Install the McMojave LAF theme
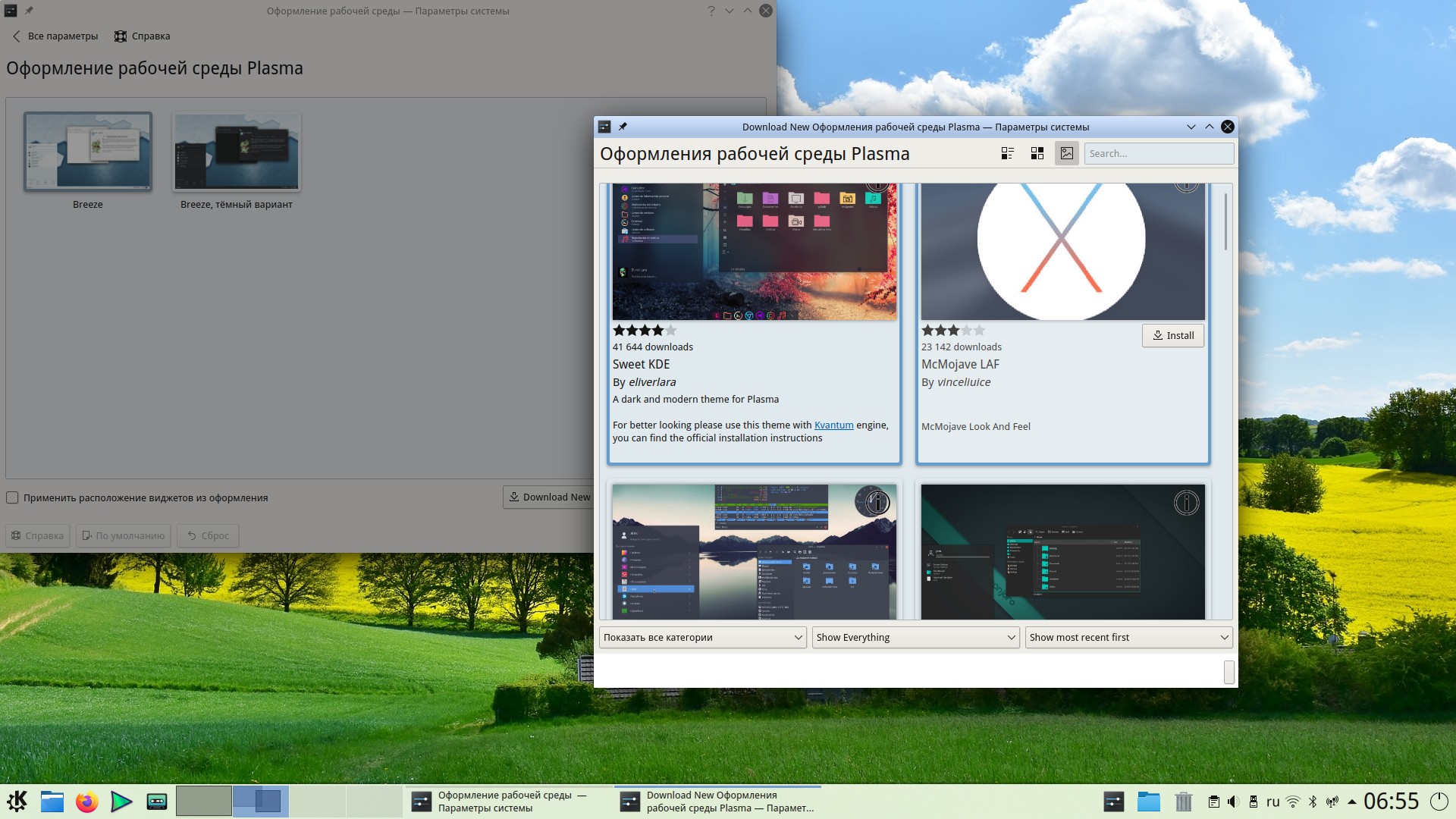1456x819 pixels. pyautogui.click(x=1172, y=335)
